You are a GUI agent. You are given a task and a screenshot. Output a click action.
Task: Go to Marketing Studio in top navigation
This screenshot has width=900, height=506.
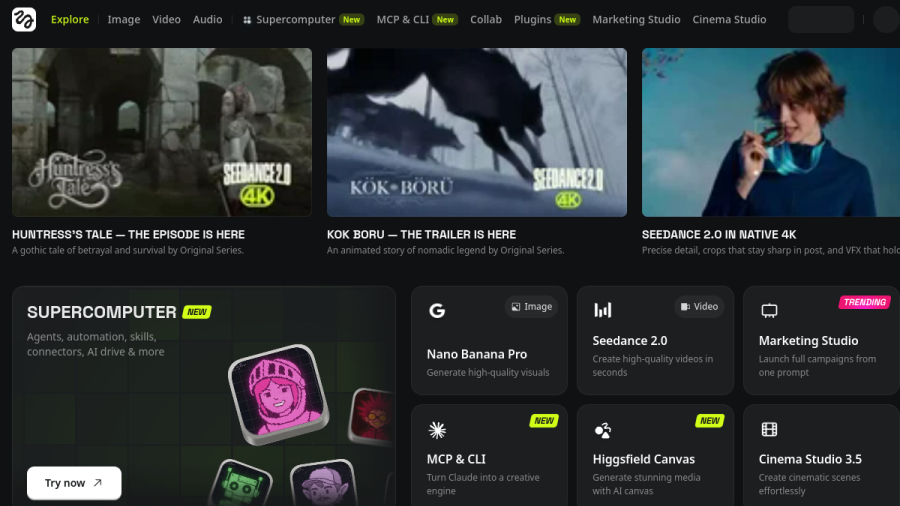(636, 20)
